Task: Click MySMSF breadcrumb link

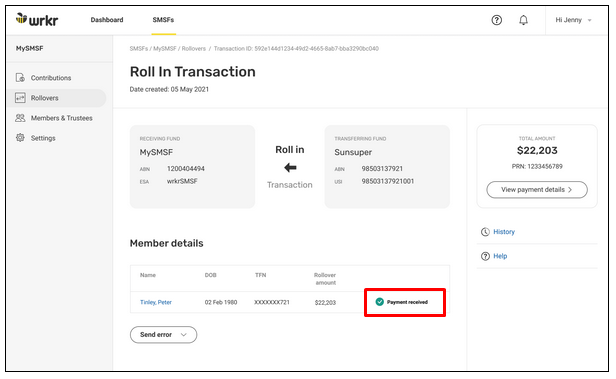Action: tap(165, 49)
